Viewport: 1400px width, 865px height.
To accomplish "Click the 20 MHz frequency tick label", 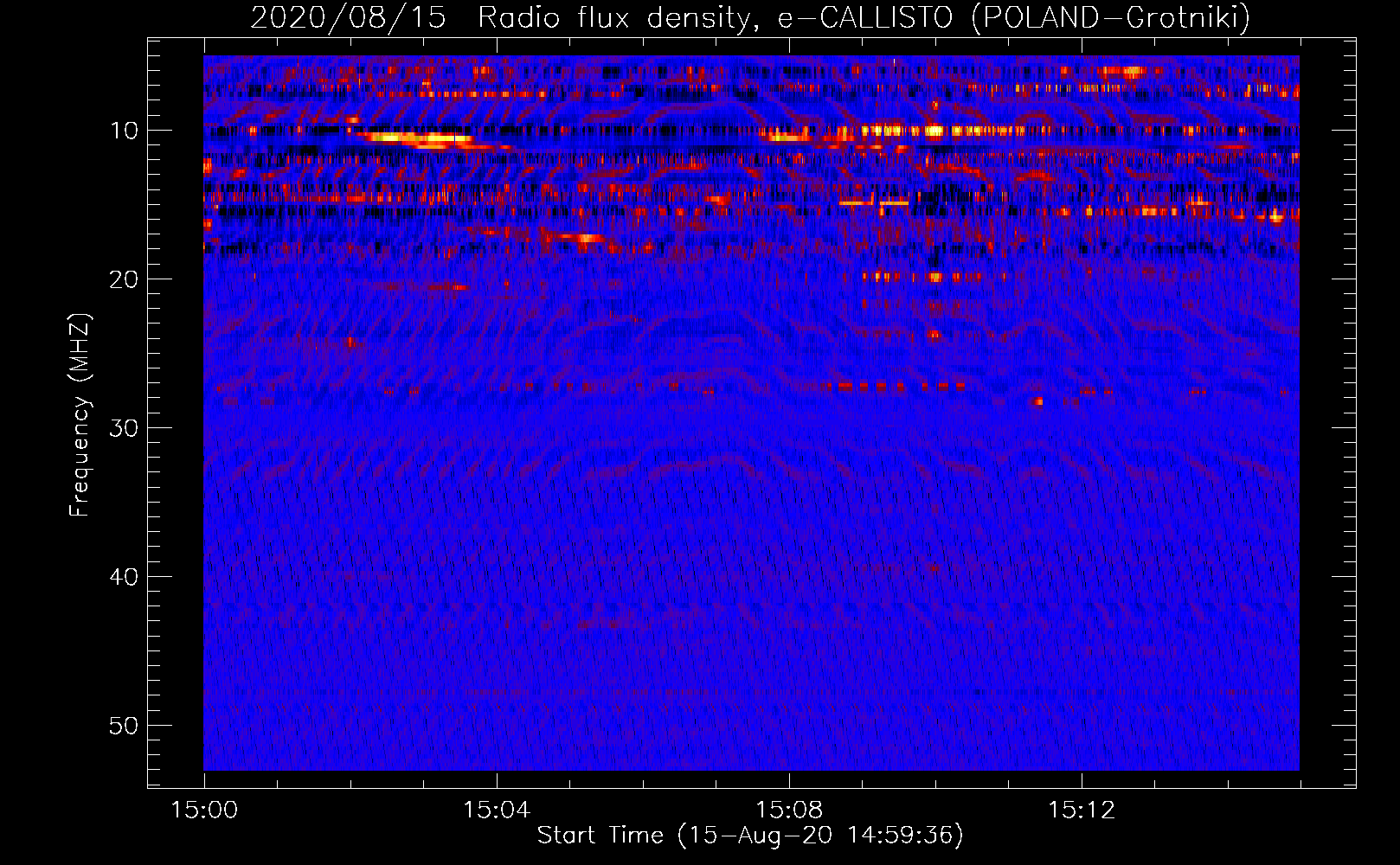I will coord(125,279).
